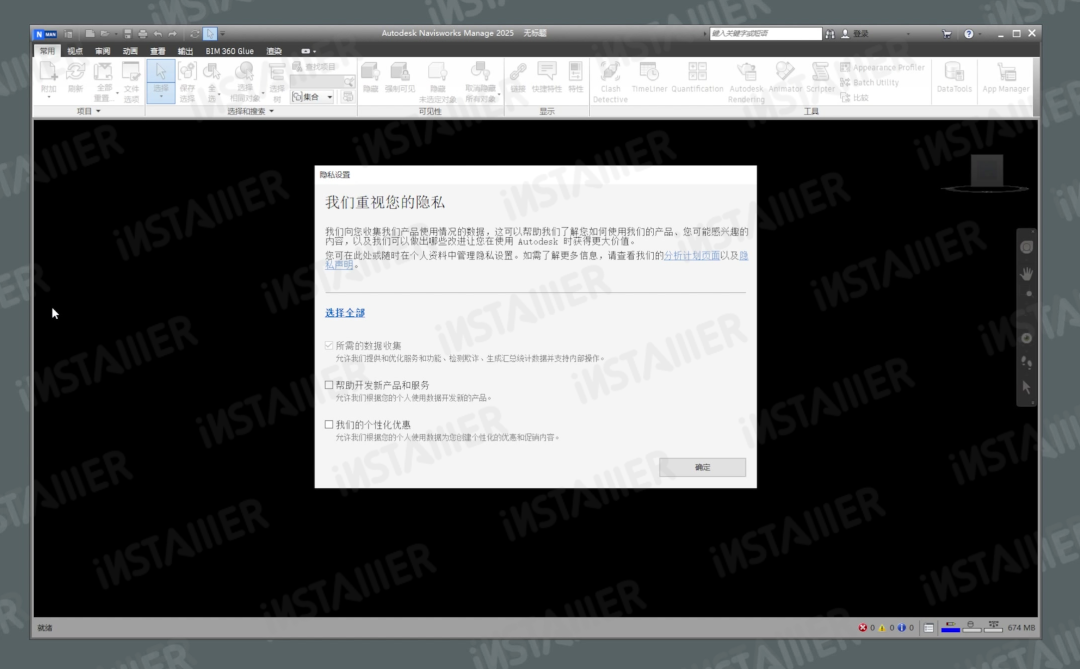1080x669 pixels.
Task: Click Select Same Objects (选择相同对象) icon
Action: [244, 71]
